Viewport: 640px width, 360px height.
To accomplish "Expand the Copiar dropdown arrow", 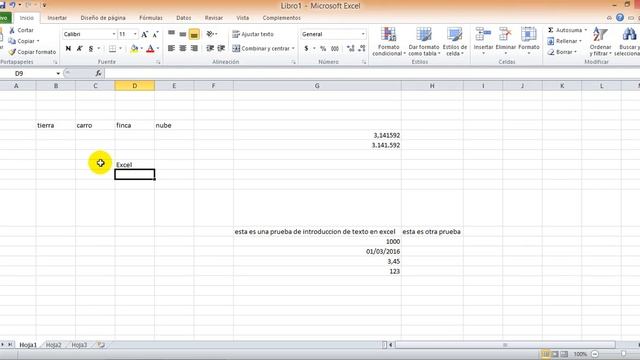I will click(38, 41).
